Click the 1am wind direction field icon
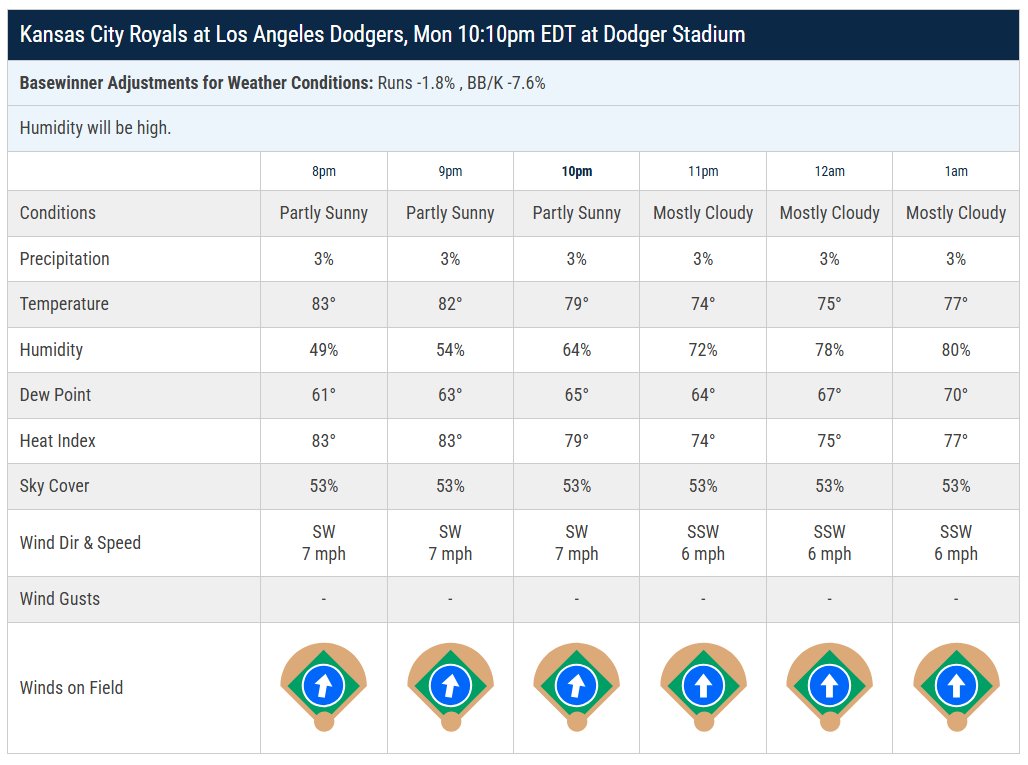Viewport: 1028px width, 765px height. pos(956,686)
